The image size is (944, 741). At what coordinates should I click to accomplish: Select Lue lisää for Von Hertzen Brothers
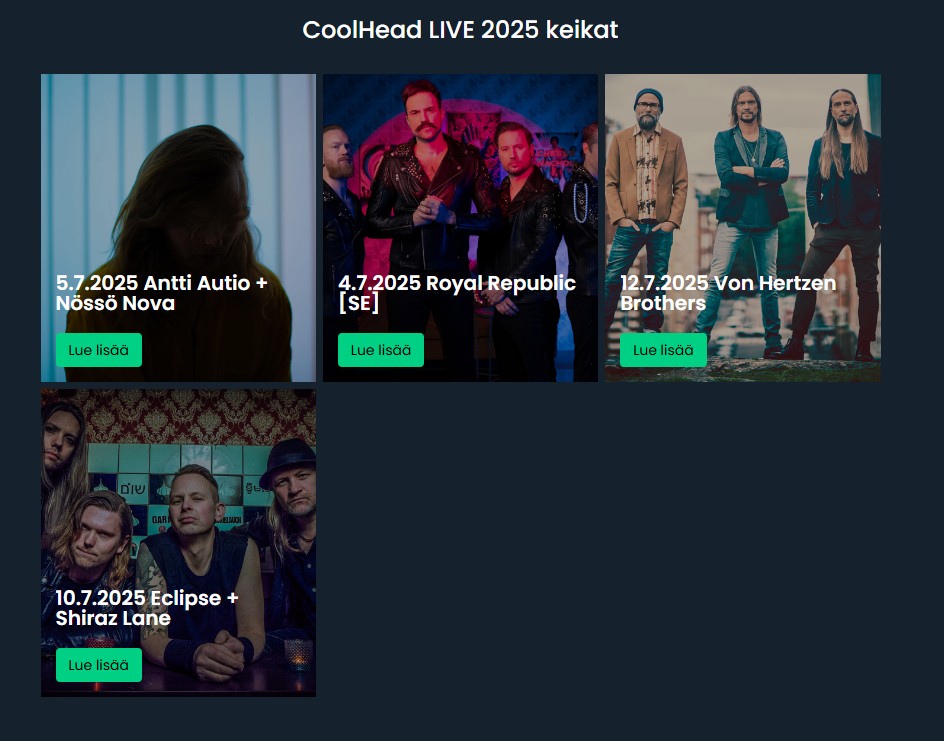coord(663,350)
